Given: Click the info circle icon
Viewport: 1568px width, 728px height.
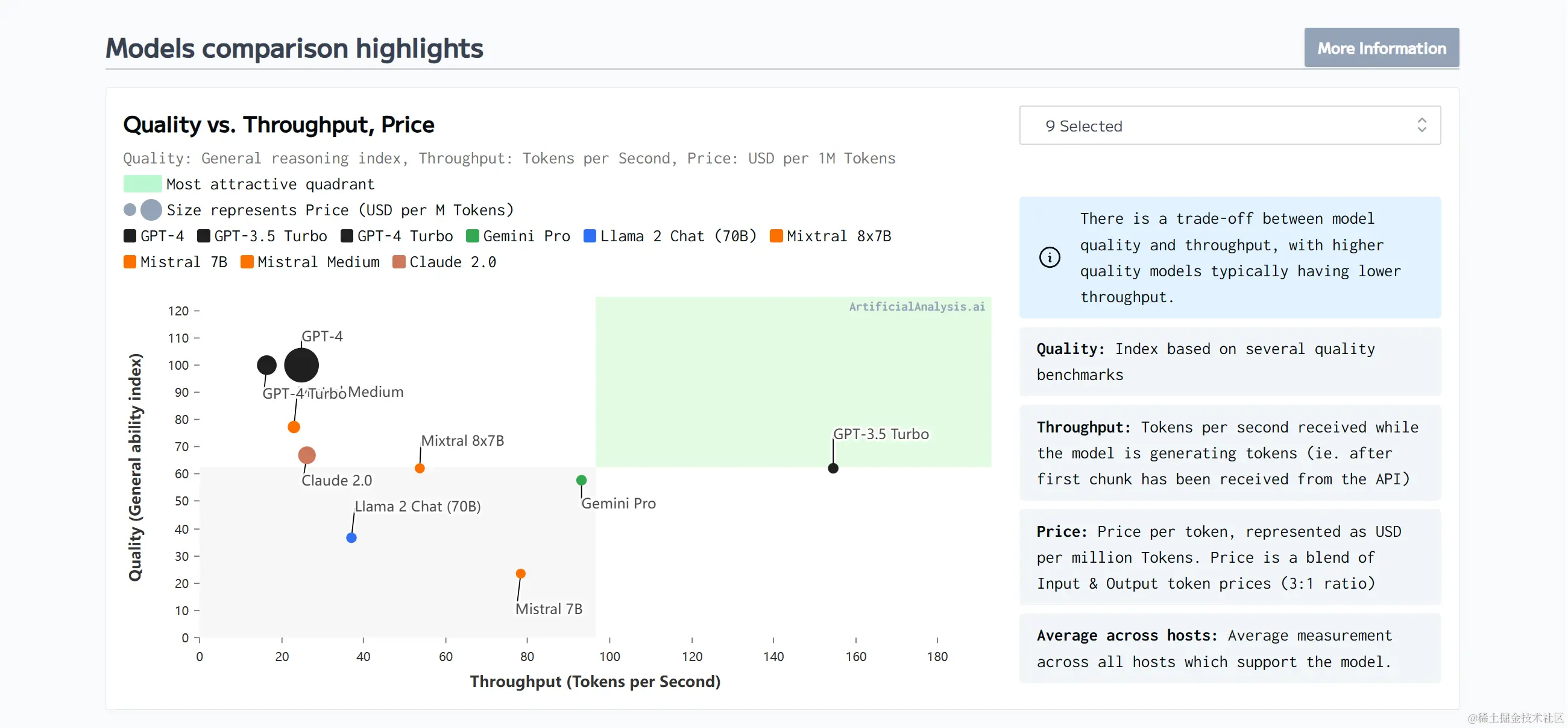Looking at the screenshot, I should pyautogui.click(x=1049, y=257).
